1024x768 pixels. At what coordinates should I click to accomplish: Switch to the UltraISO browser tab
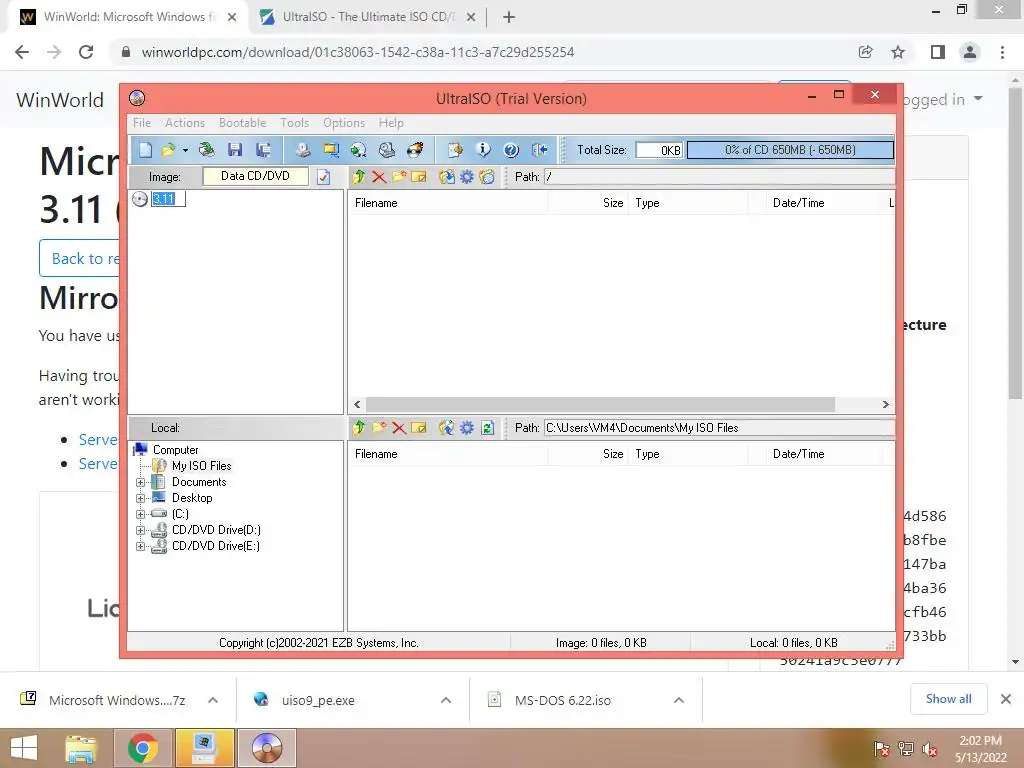tap(368, 17)
